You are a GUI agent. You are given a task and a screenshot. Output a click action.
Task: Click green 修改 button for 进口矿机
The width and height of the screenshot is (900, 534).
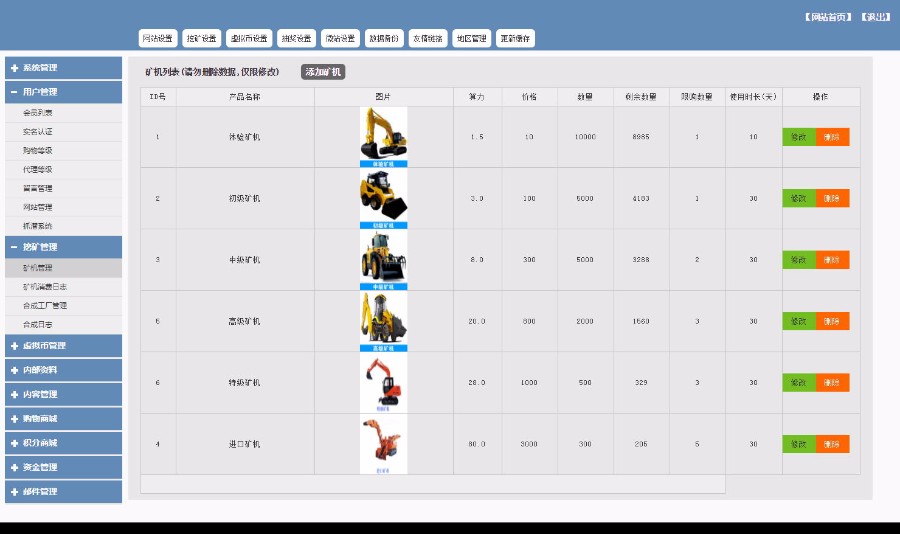click(x=799, y=444)
